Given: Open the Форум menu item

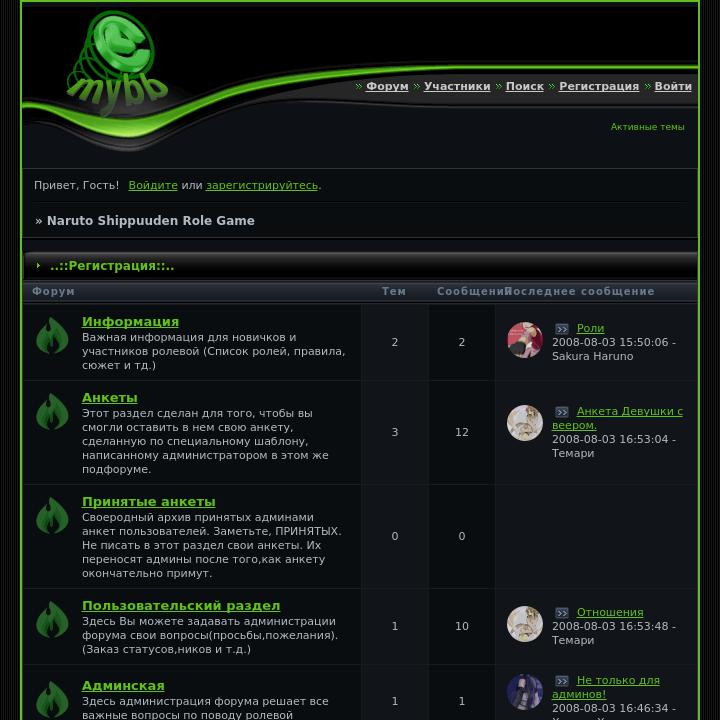Looking at the screenshot, I should (x=387, y=86).
